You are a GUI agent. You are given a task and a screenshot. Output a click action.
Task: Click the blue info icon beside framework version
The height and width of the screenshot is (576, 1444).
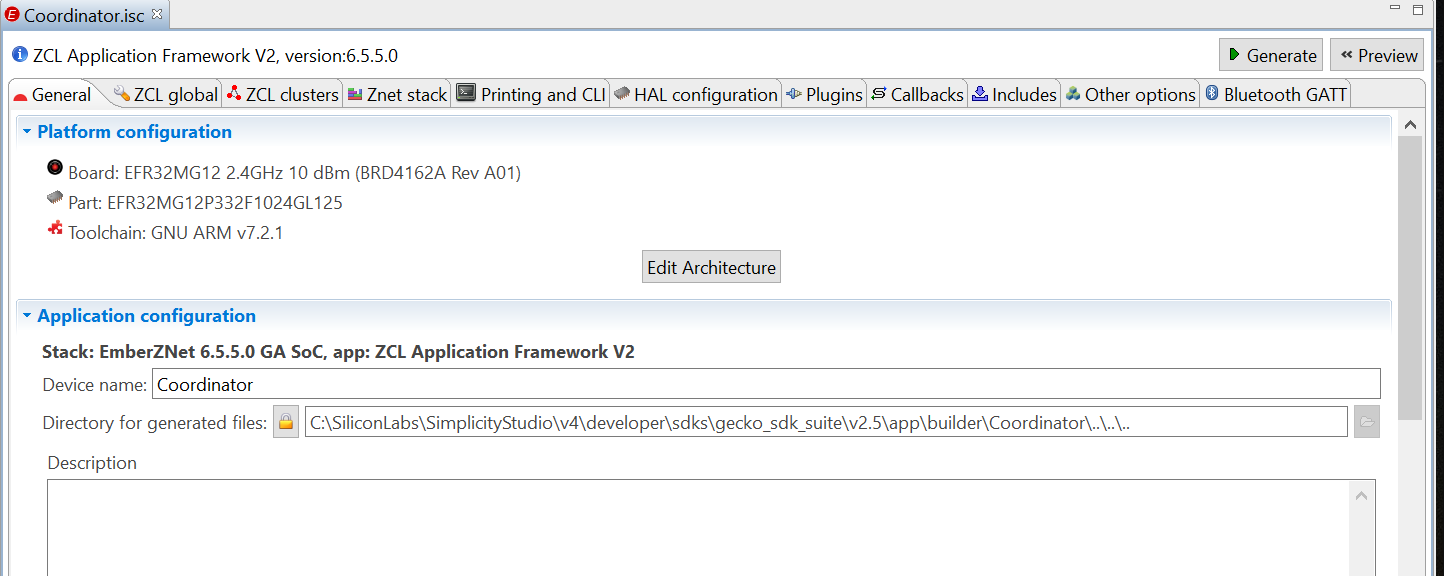[19, 54]
